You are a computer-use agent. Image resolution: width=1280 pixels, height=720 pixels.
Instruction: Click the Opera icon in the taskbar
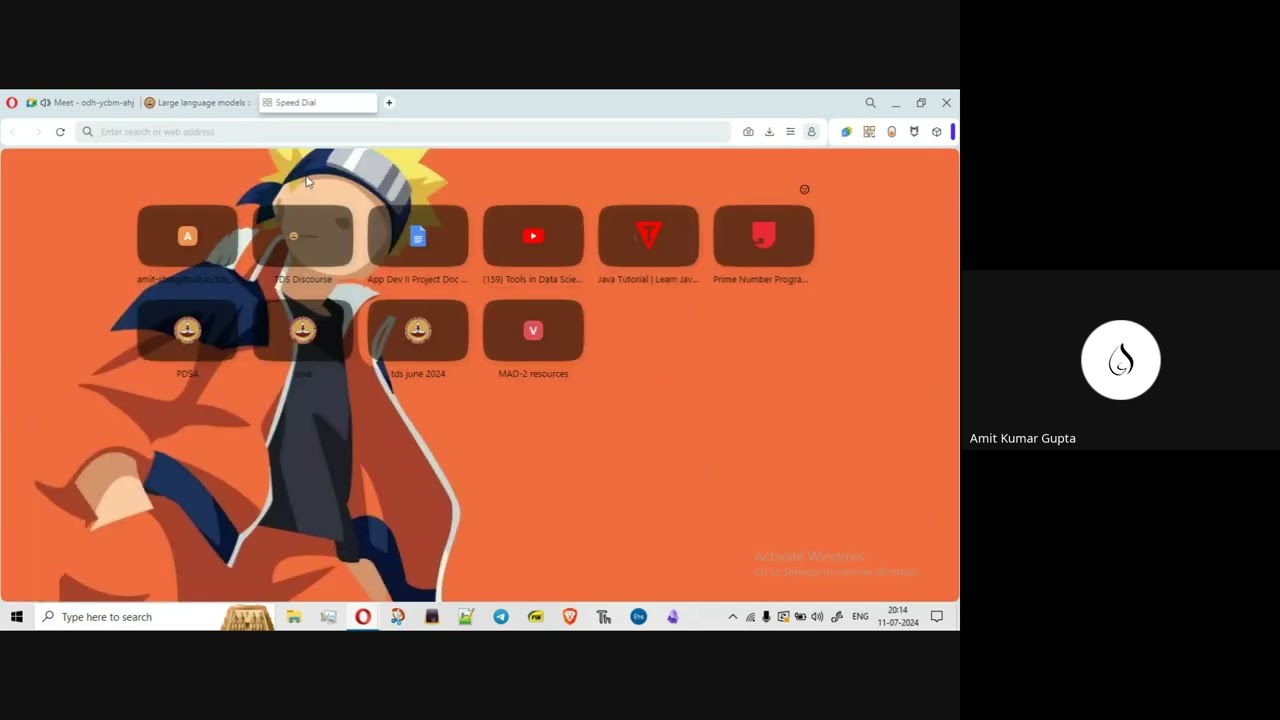363,617
